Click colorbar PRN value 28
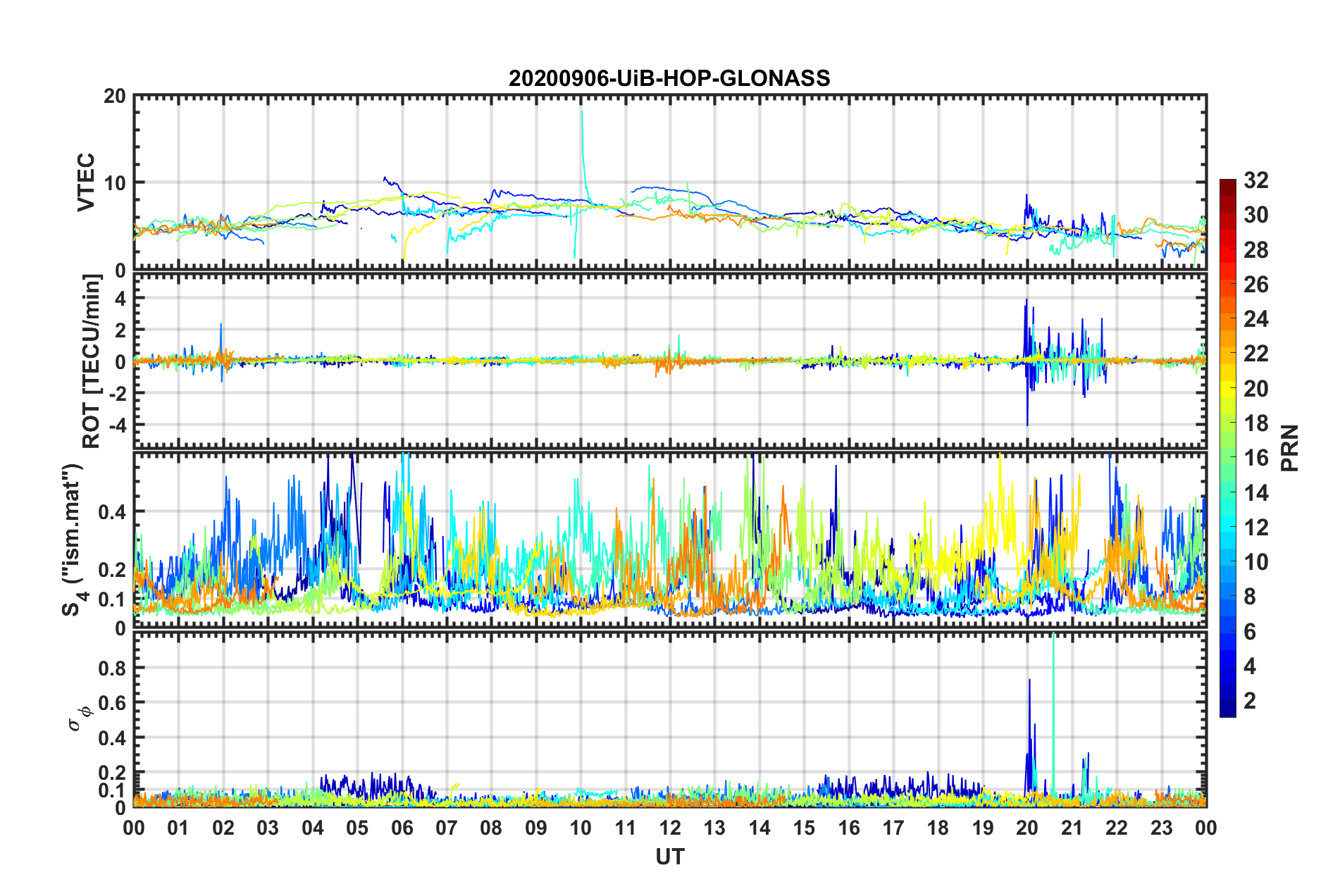Screen dimensions: 1340x896 tap(1256, 250)
